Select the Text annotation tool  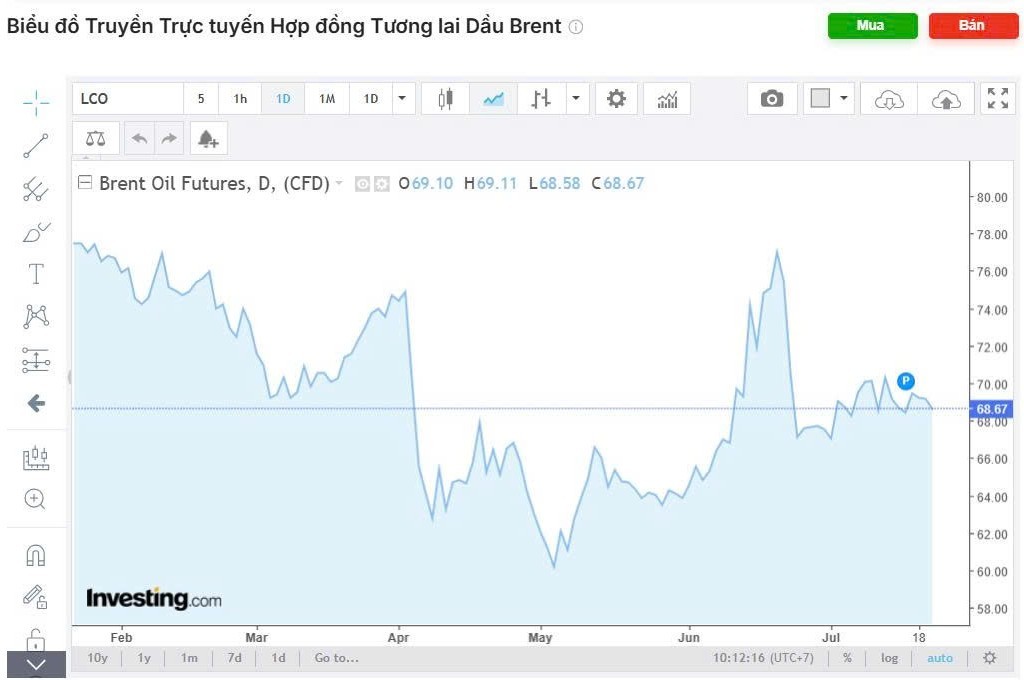point(36,274)
